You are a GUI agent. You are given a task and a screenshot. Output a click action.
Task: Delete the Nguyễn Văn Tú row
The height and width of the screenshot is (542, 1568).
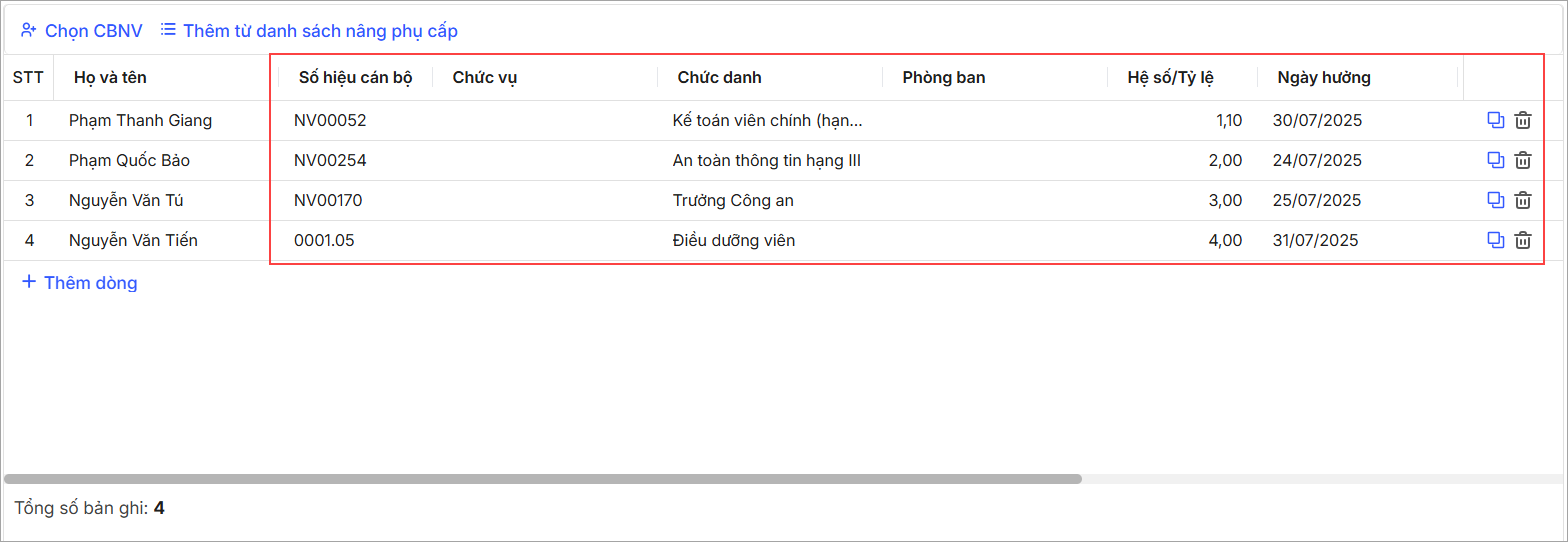pyautogui.click(x=1523, y=200)
